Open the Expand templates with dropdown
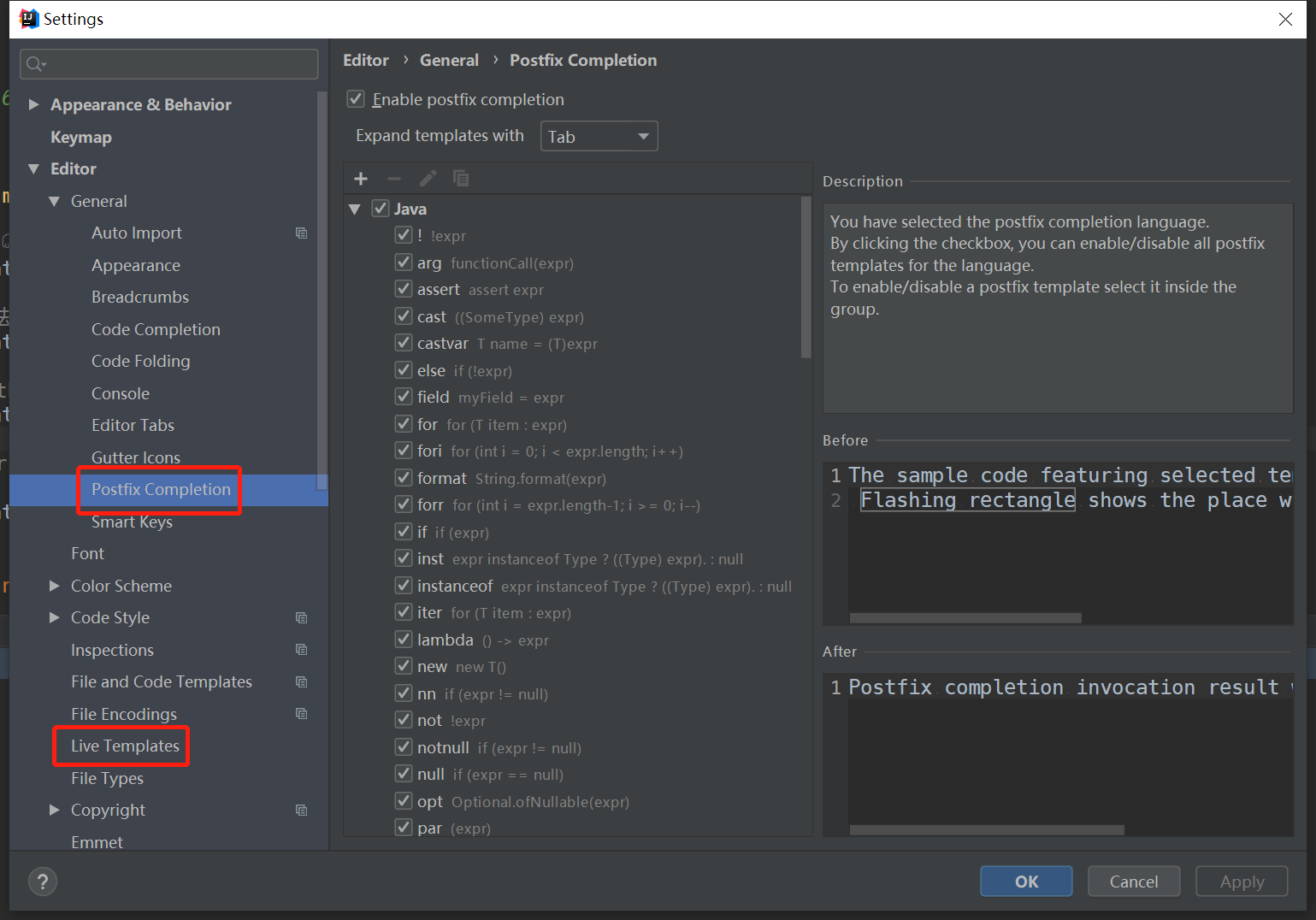This screenshot has width=1316, height=920. pyautogui.click(x=599, y=137)
